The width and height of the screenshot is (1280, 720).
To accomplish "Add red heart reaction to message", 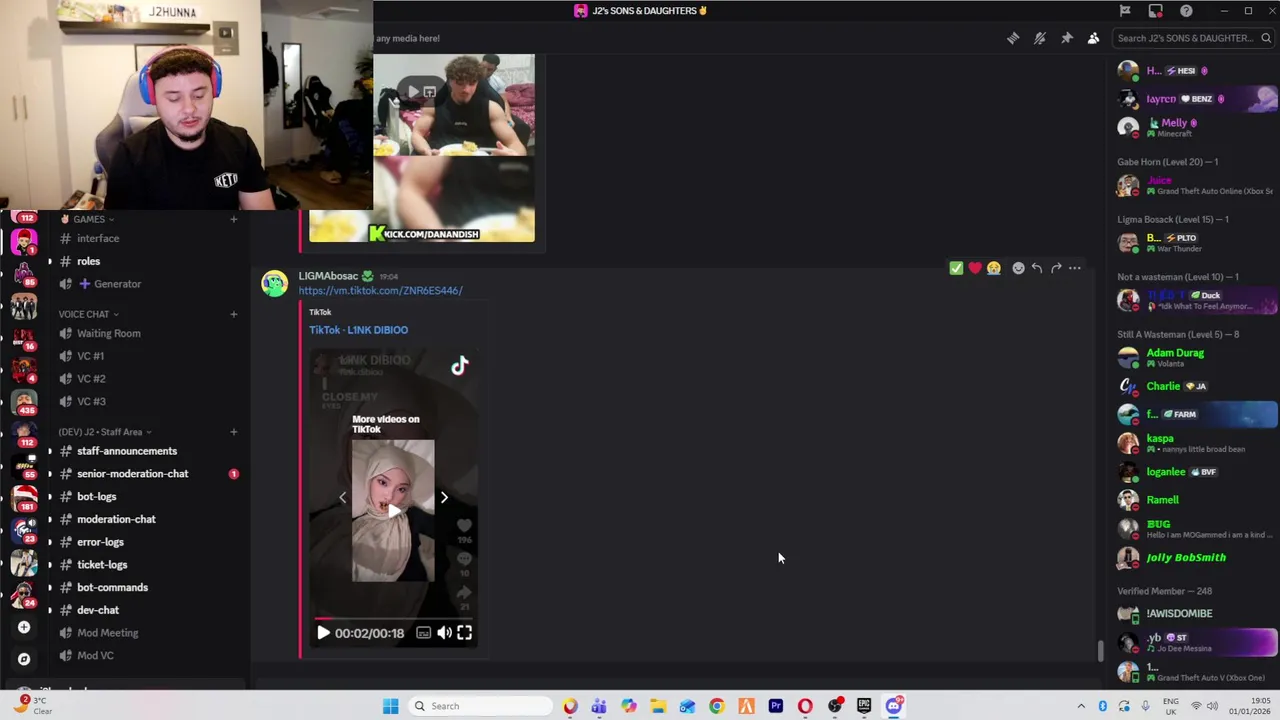I will [975, 268].
